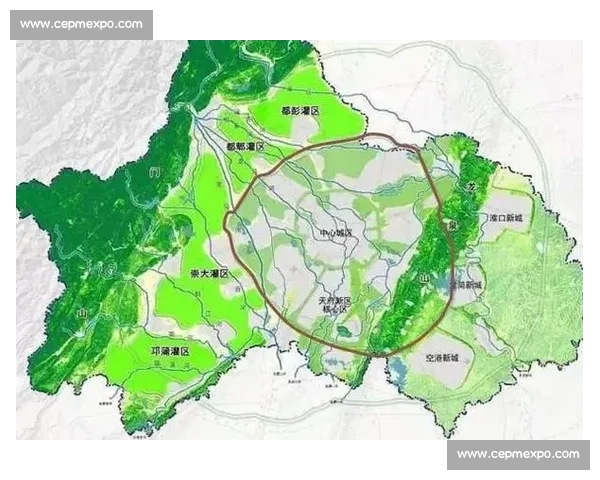Select the 都郫灌区 map label
Viewport: 600px width, 480px height.
tap(245, 147)
